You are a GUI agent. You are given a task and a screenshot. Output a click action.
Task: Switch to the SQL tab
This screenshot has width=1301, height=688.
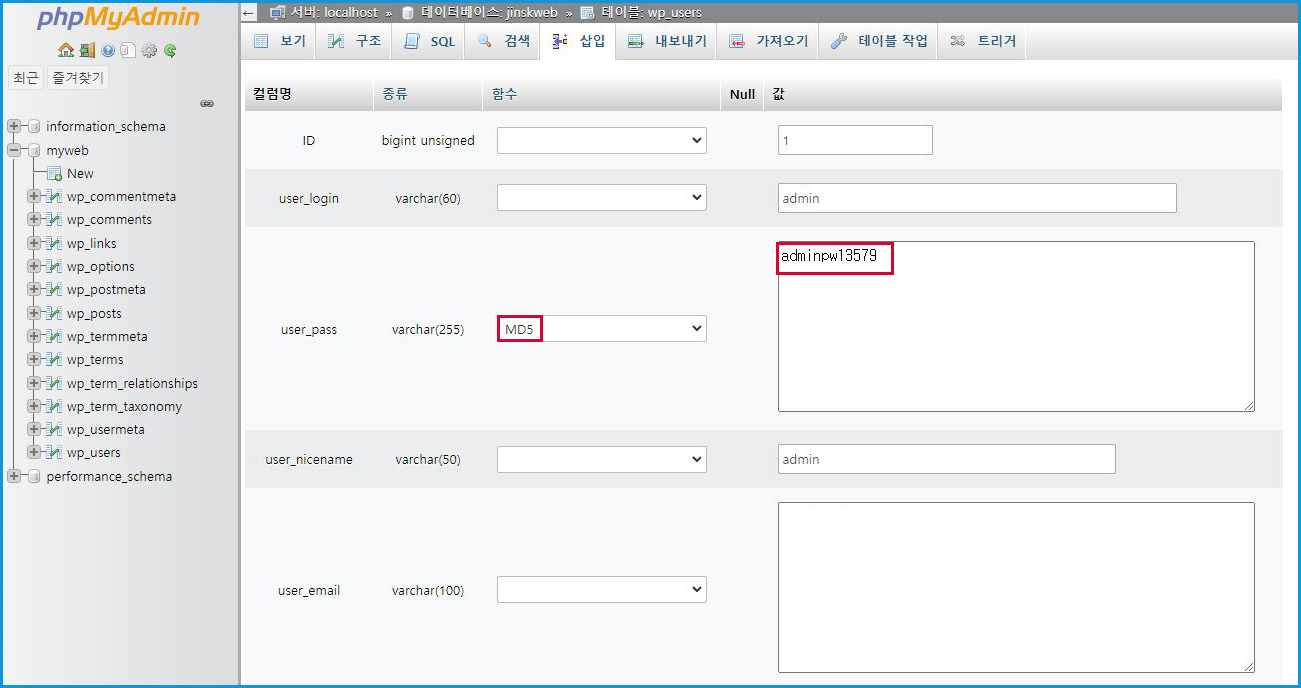[430, 42]
